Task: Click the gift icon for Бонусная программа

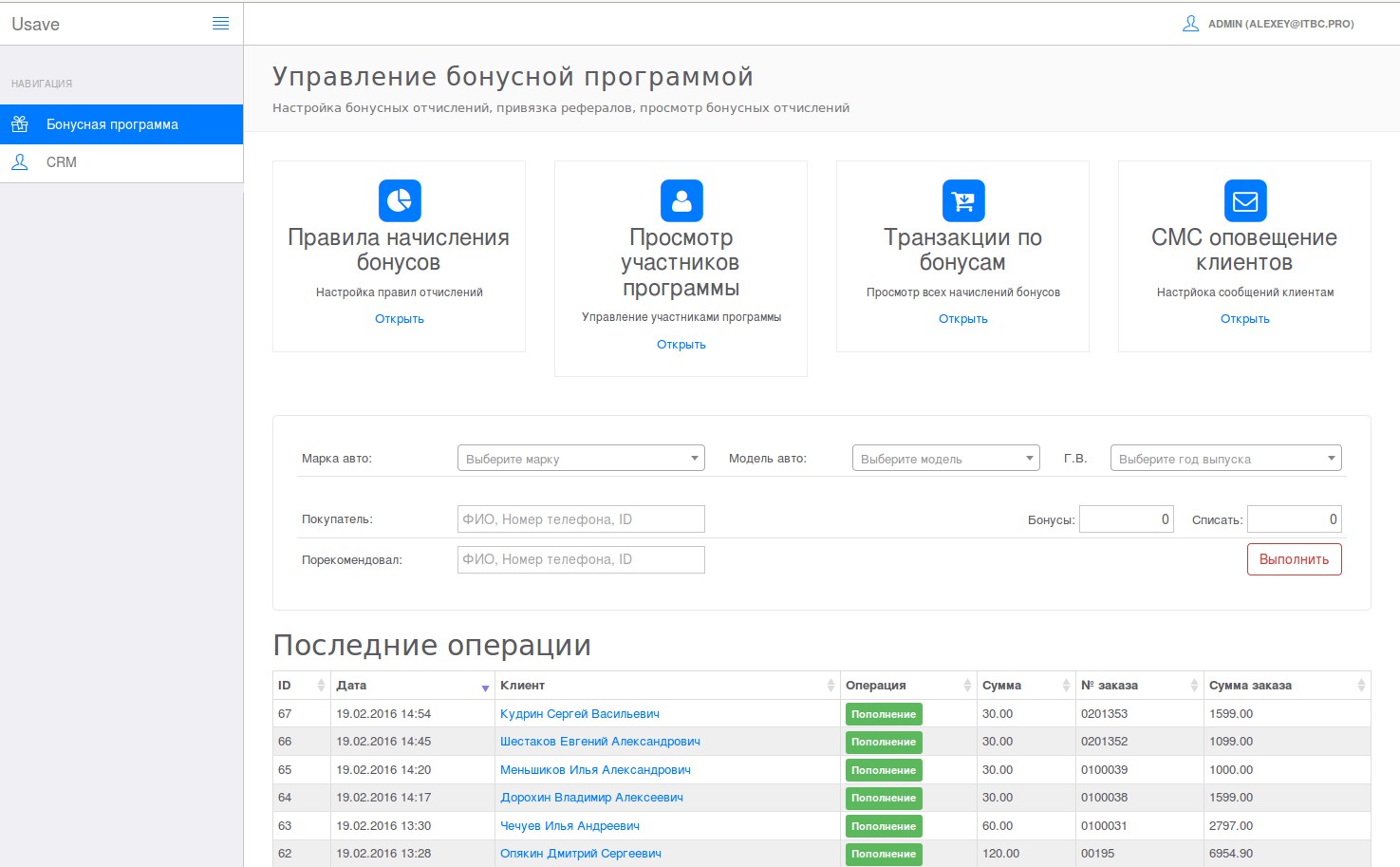Action: click(19, 124)
